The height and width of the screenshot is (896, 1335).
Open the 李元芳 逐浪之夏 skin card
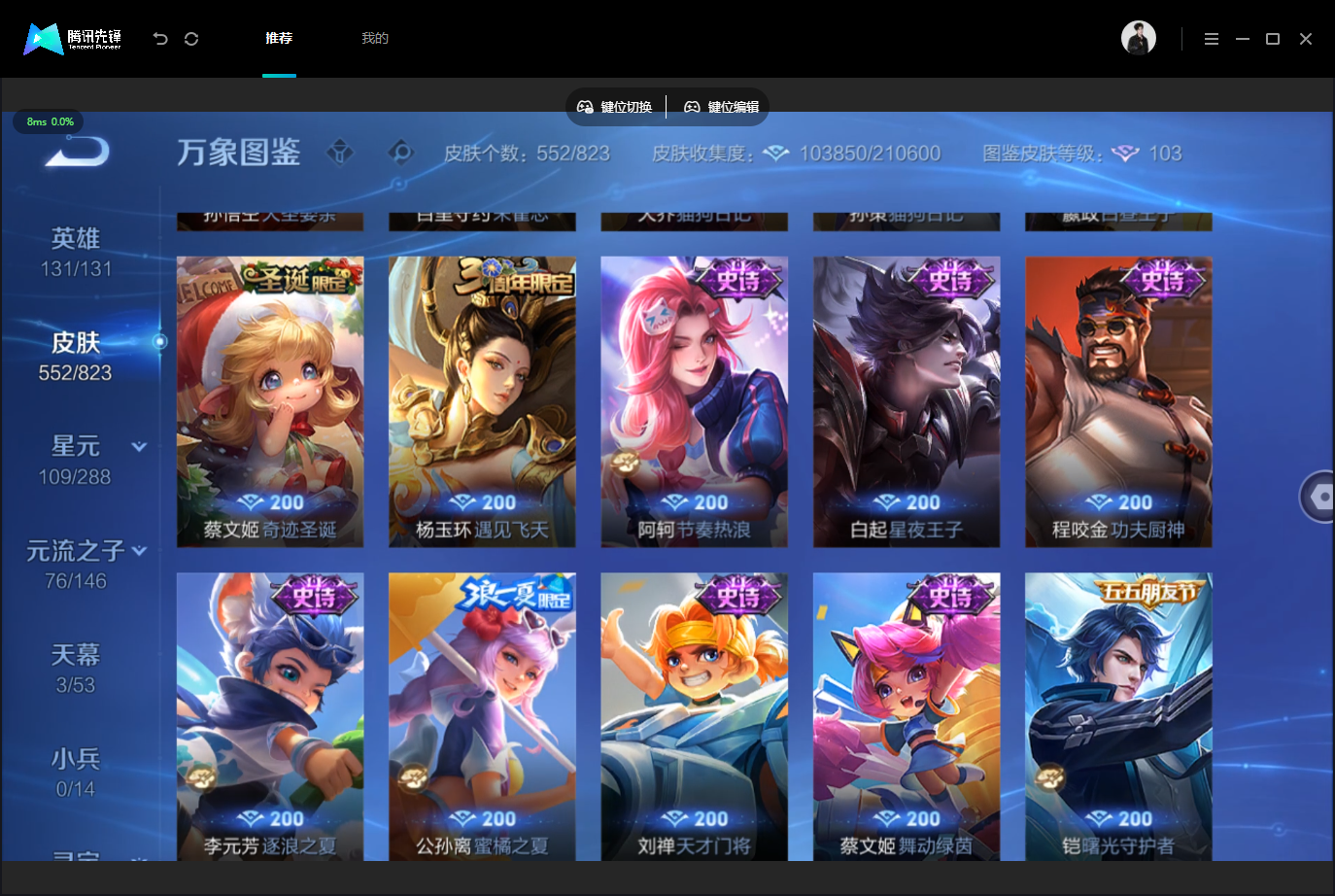pos(270,716)
